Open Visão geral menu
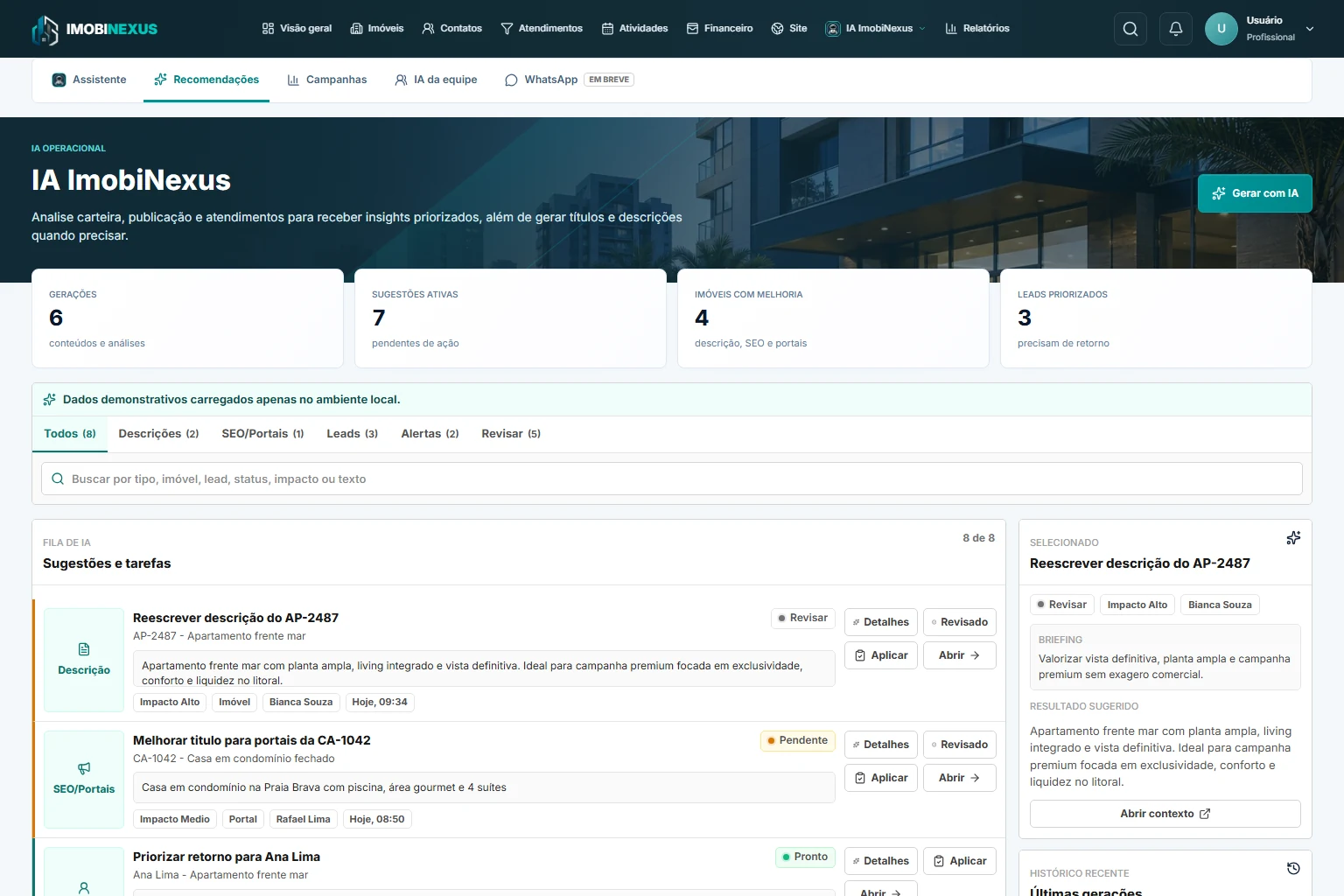Image resolution: width=1344 pixels, height=896 pixels. click(297, 29)
